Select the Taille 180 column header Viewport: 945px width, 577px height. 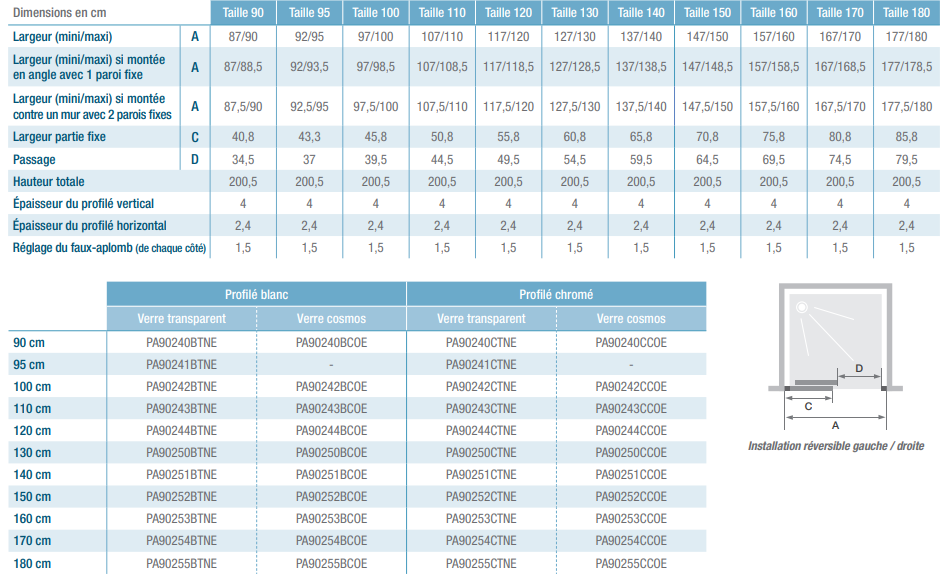pos(906,13)
